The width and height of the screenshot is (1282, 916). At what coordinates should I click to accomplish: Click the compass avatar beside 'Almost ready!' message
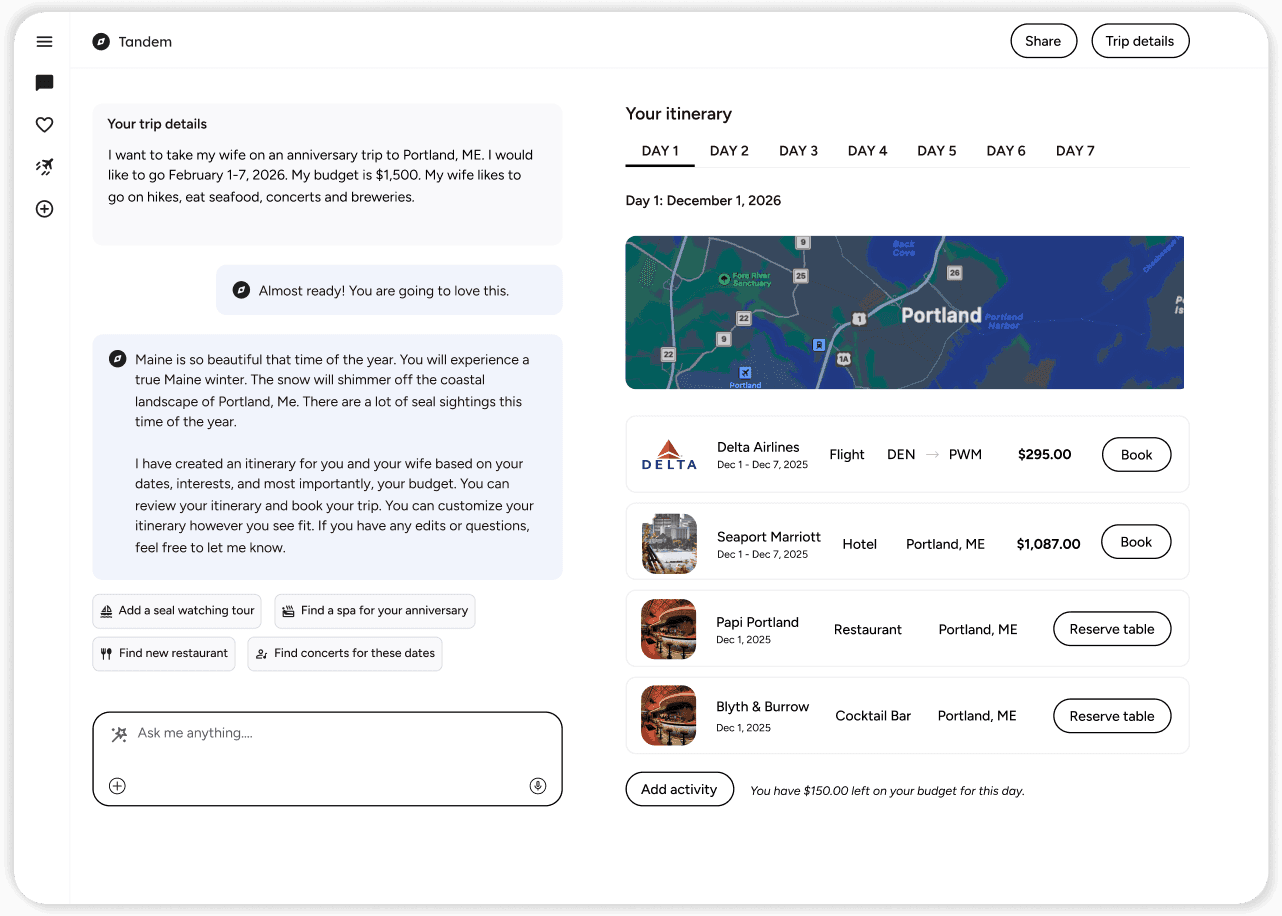[241, 290]
